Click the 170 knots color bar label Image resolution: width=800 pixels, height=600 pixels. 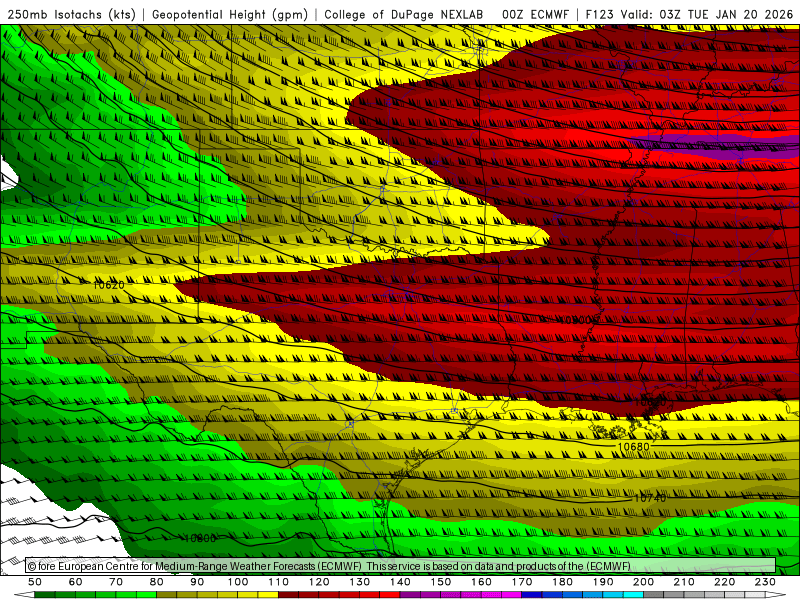pos(522,582)
